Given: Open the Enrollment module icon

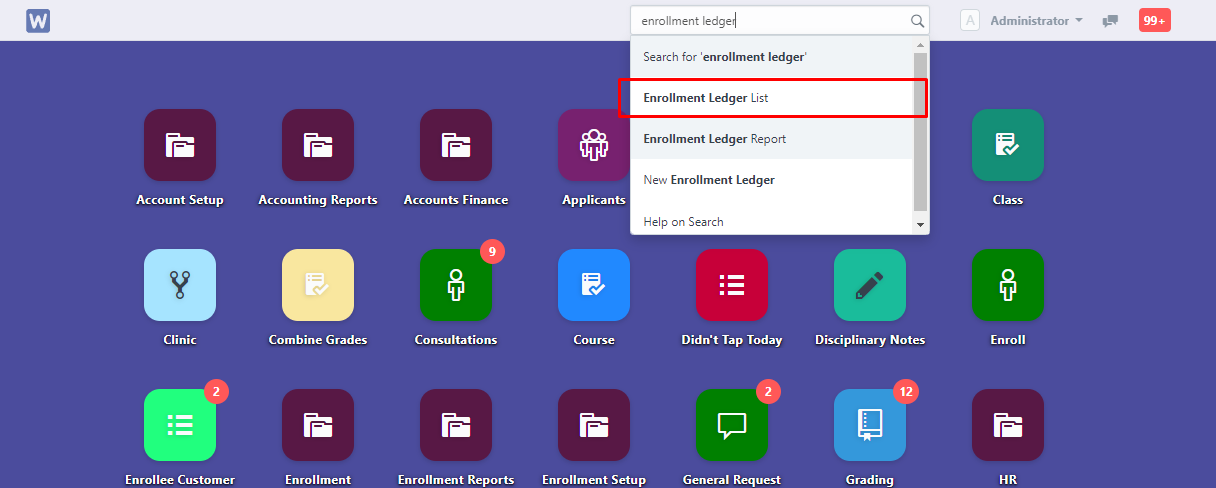Looking at the screenshot, I should (318, 425).
